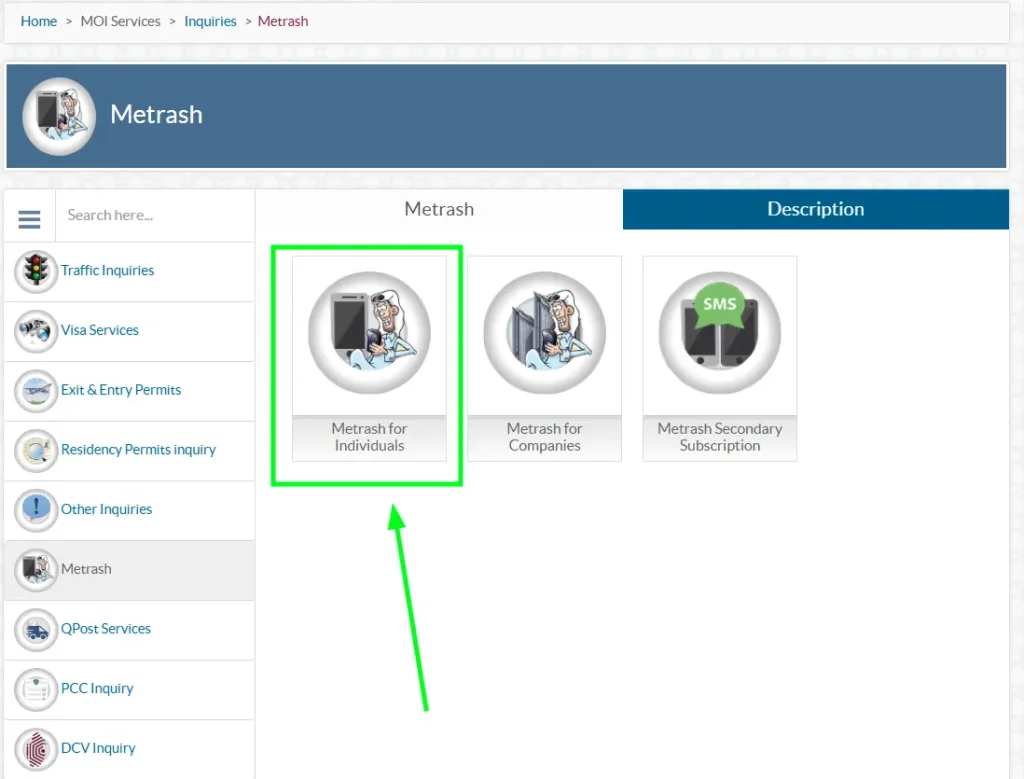The height and width of the screenshot is (779, 1024).
Task: Click the Visa Services sidebar icon
Action: [36, 331]
